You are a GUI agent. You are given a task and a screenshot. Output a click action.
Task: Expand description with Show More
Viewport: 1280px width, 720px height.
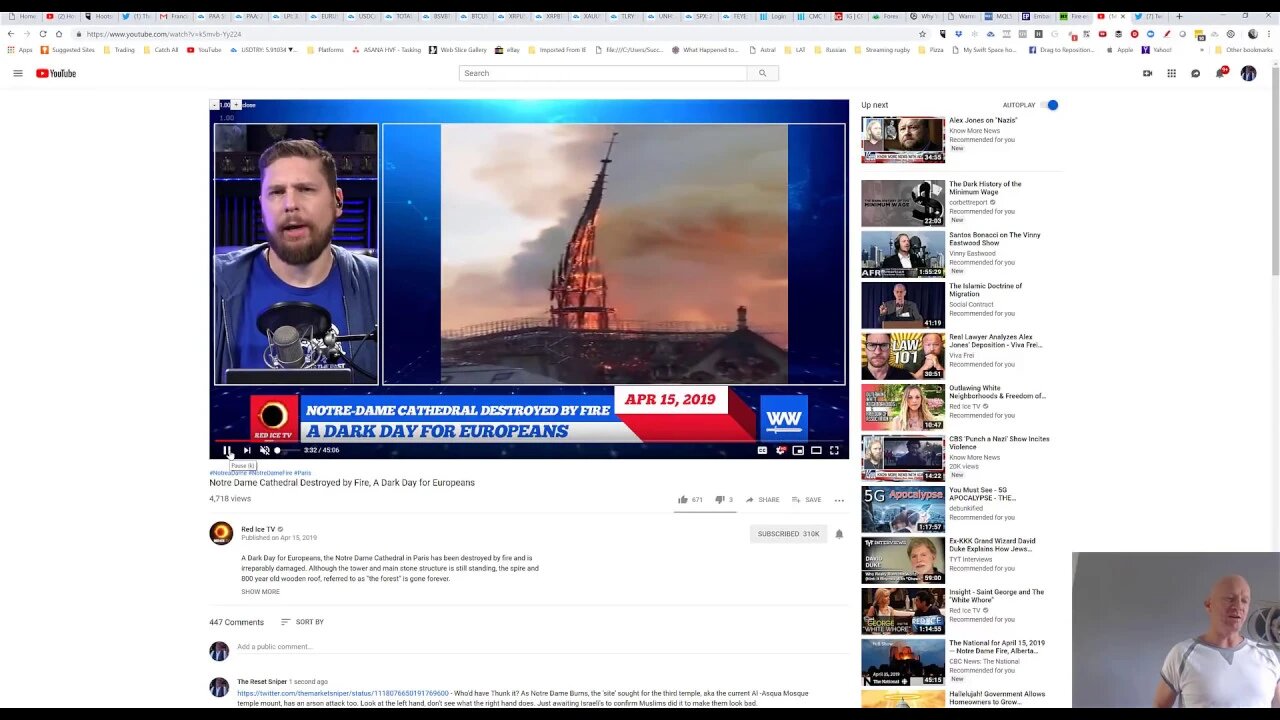(260, 592)
